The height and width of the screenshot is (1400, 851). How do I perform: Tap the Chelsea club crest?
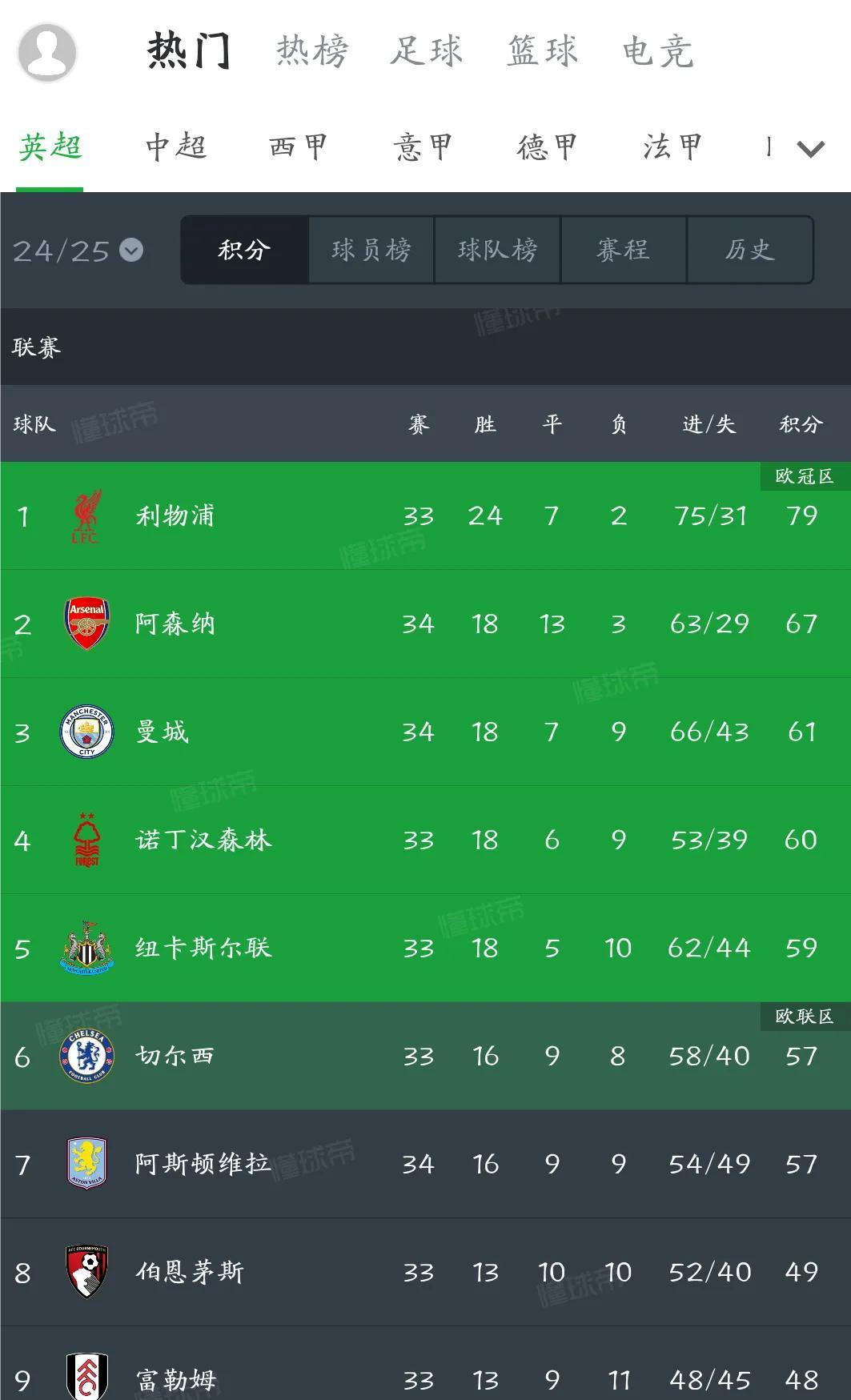click(x=86, y=1056)
